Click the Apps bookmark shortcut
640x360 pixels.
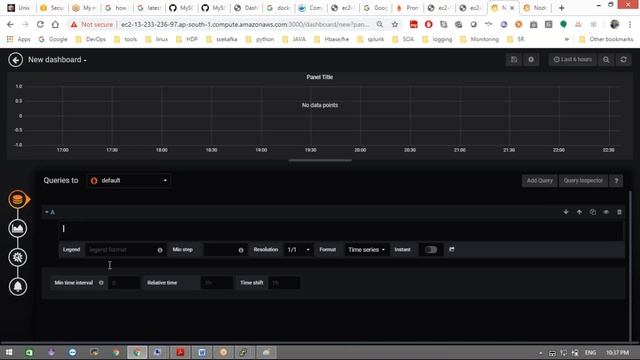(19, 39)
